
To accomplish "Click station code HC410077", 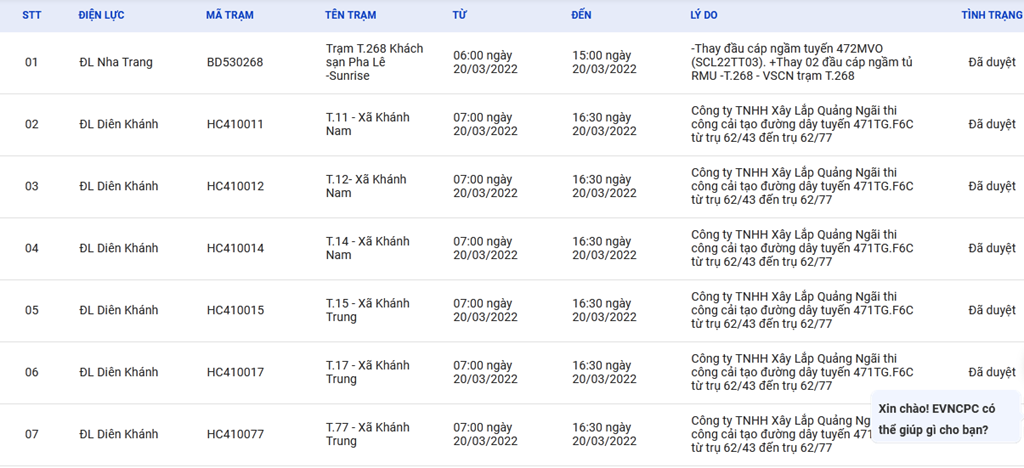I will [x=235, y=434].
